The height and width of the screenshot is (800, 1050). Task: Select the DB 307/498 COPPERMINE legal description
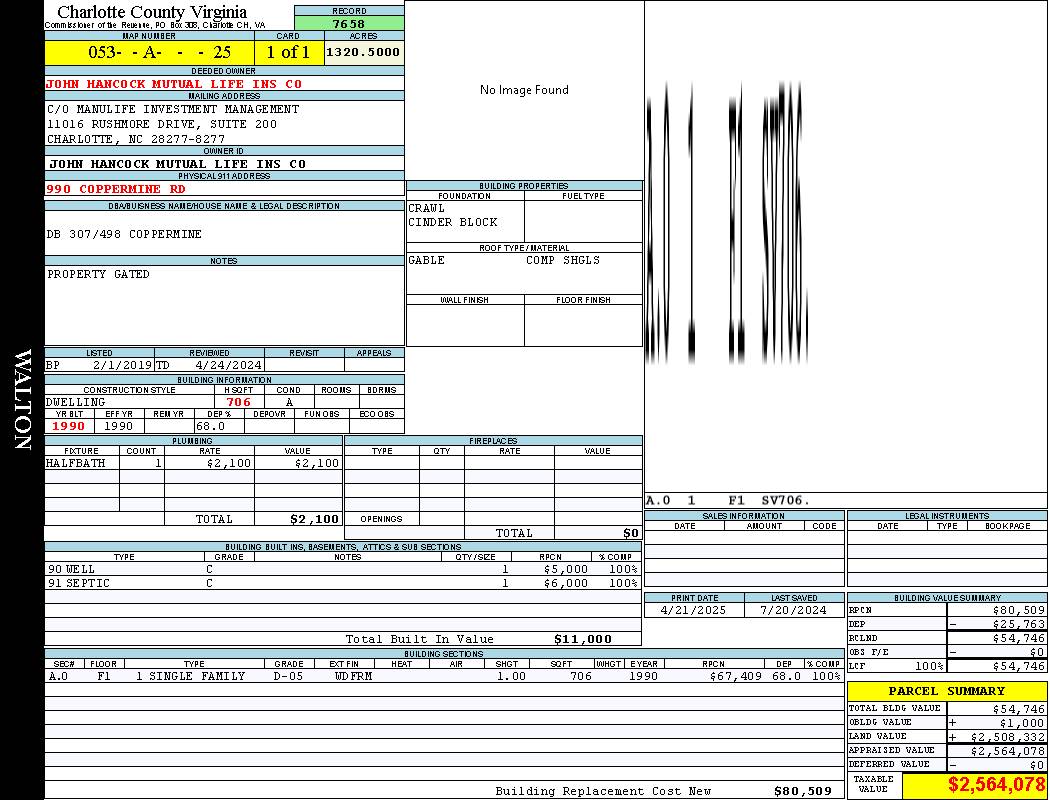click(x=124, y=234)
